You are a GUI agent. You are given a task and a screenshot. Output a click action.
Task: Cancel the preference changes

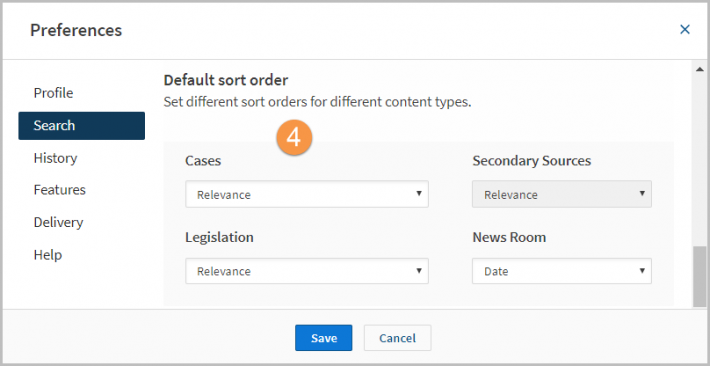[x=398, y=338]
